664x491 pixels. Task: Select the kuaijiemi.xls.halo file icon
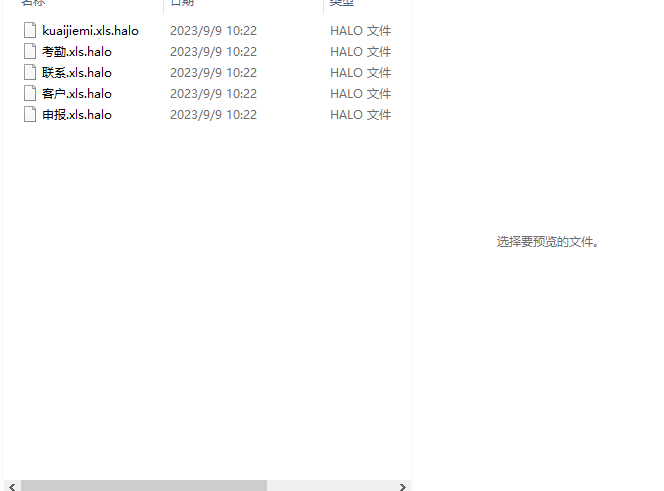(30, 31)
